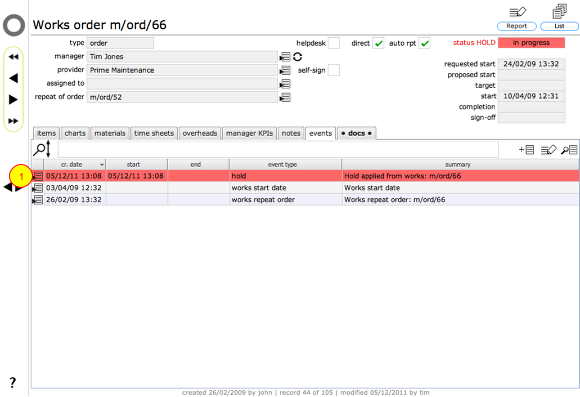
Task: Open works start date row icon
Action: click(38, 188)
